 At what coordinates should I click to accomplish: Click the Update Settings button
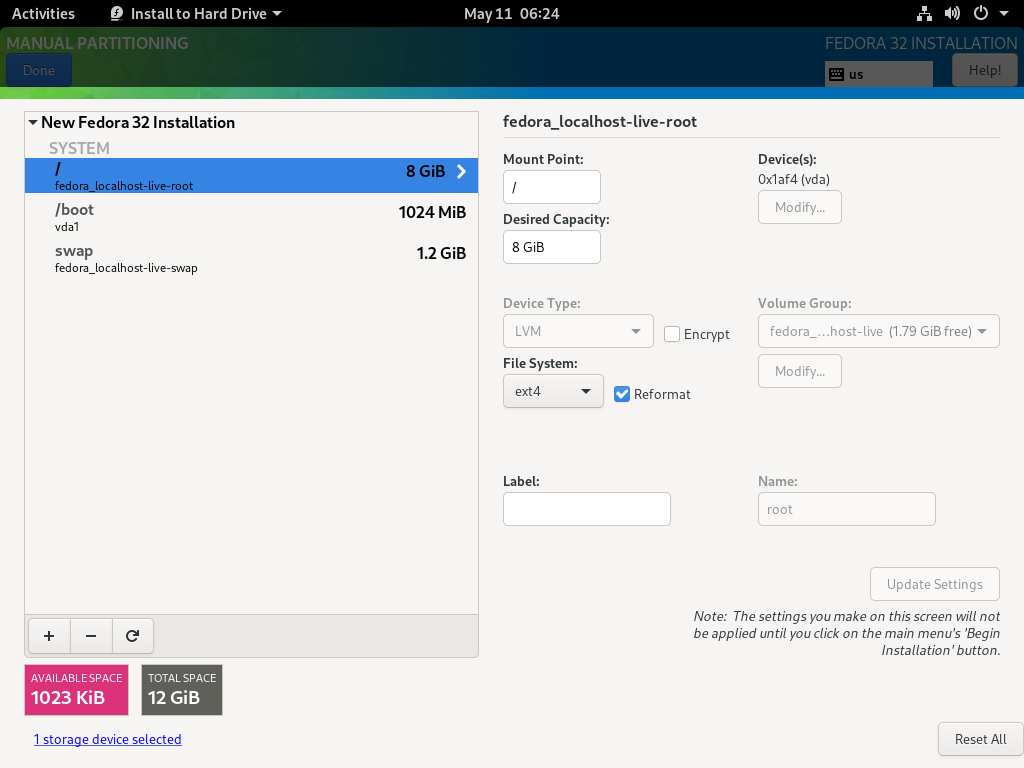click(935, 584)
